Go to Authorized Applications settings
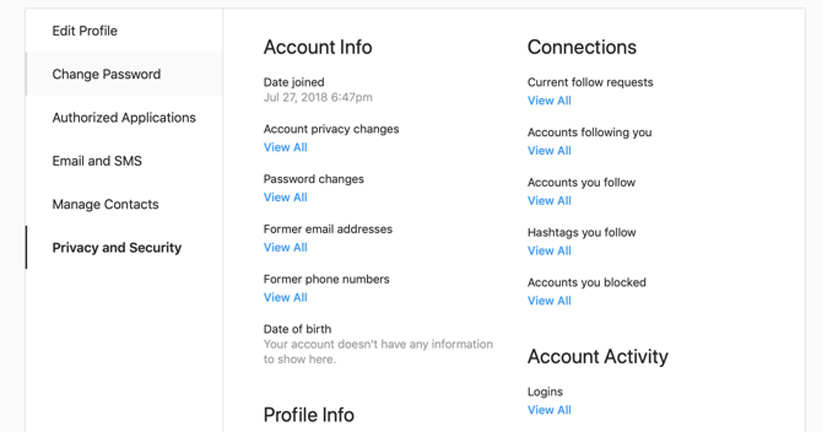The height and width of the screenshot is (432, 822). coord(124,118)
